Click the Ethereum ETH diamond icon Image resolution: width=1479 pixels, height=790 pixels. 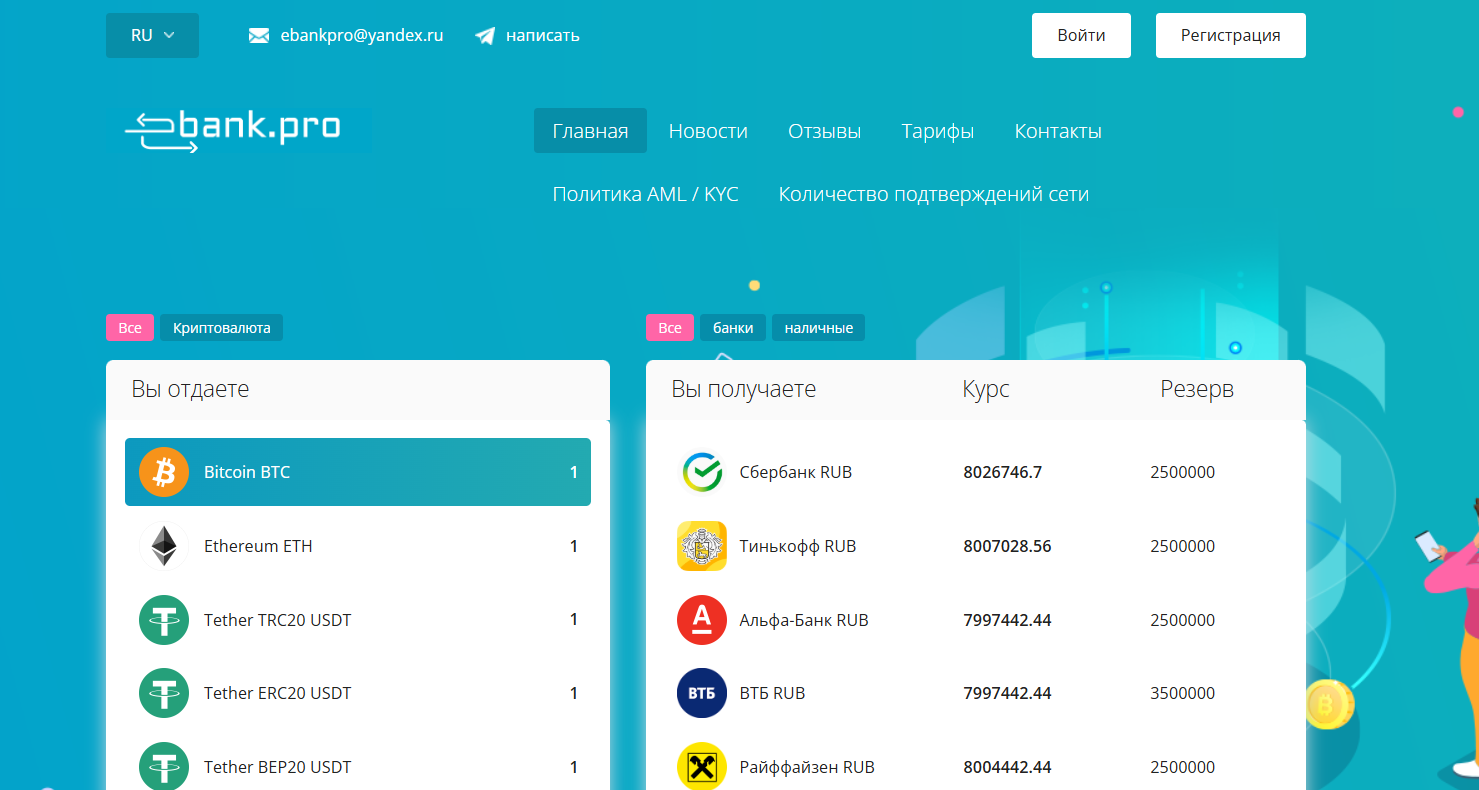click(x=164, y=546)
